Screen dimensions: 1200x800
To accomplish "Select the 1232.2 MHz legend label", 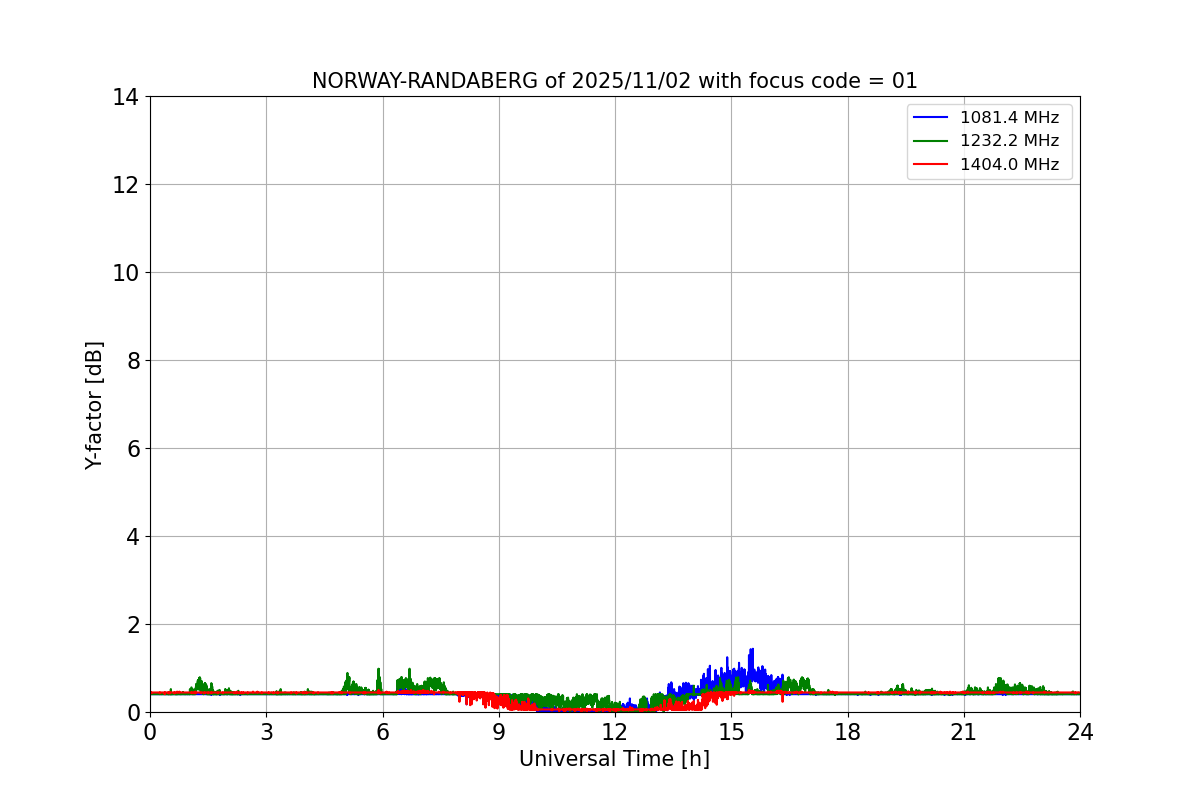I will coord(1009,141).
